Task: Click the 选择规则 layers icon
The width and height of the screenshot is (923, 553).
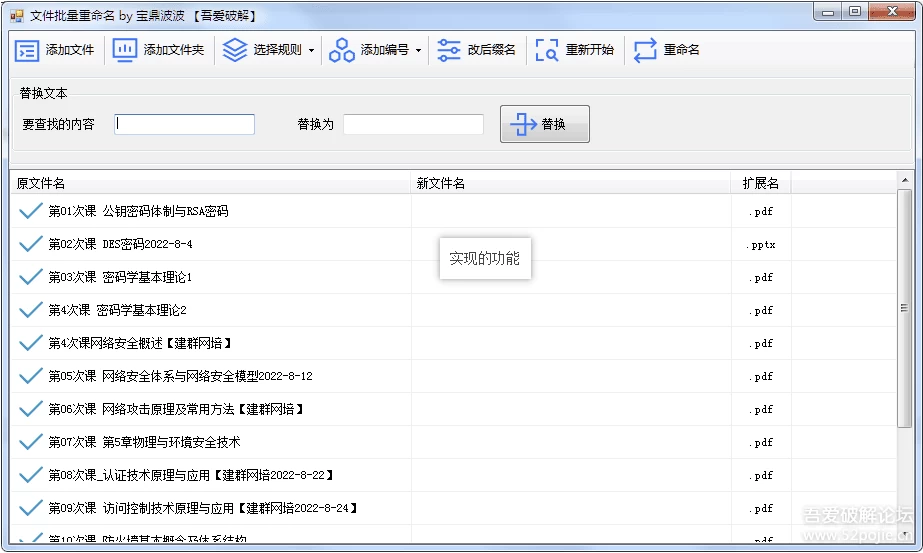Action: 234,50
